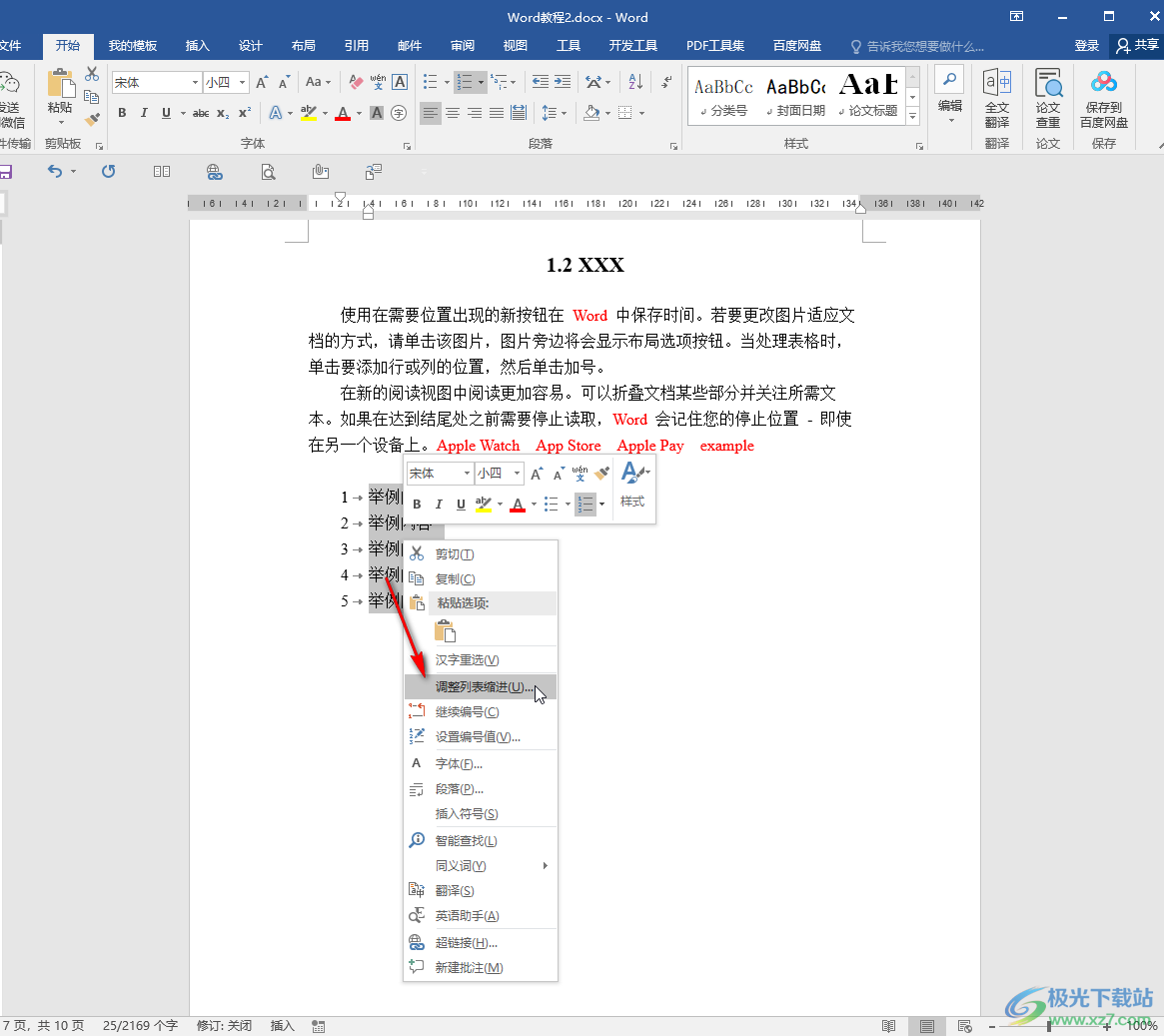Choose Adjust List Indents menu item

point(481,687)
